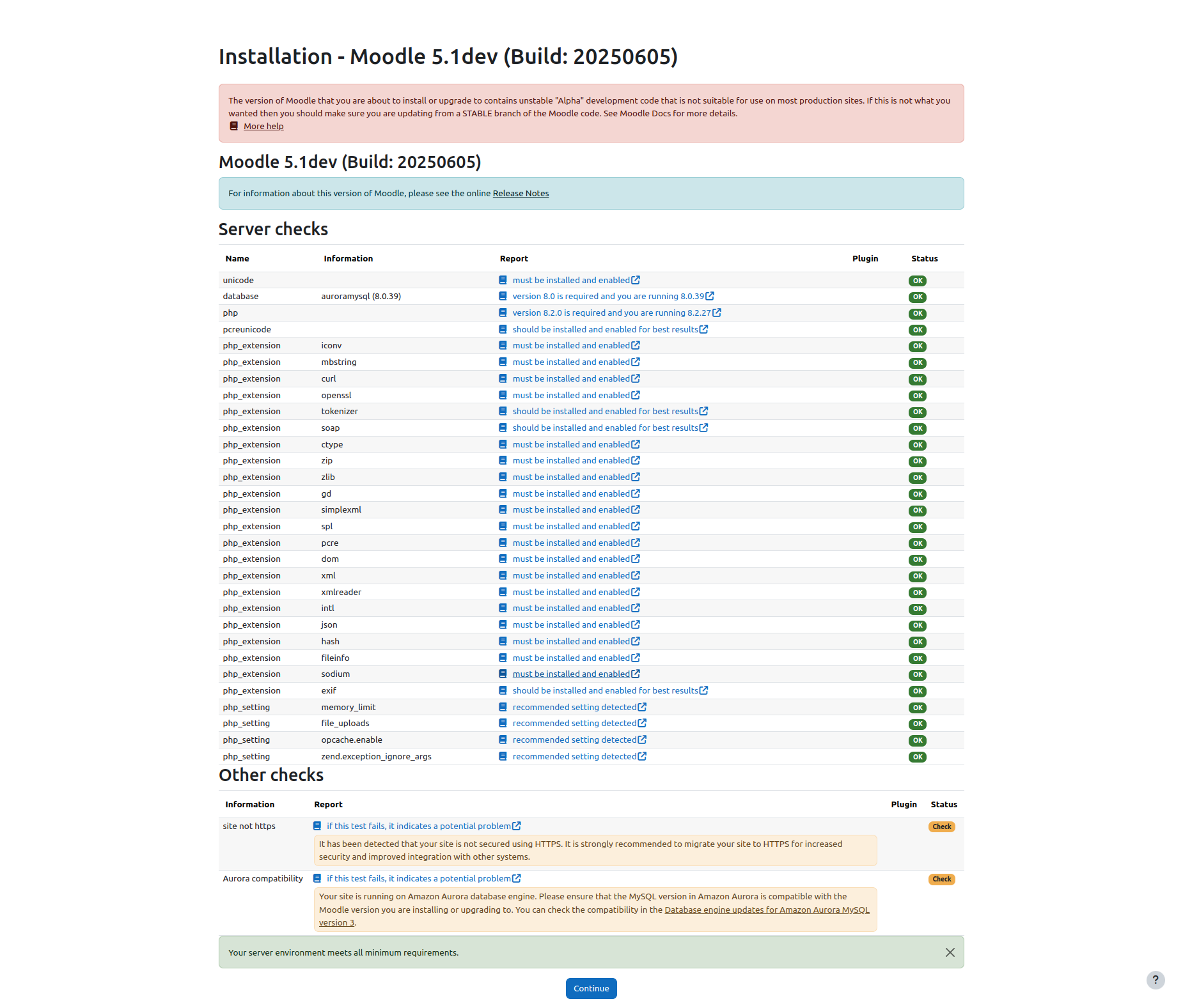The width and height of the screenshot is (1183, 1008).
Task: Open tokenizer 'should be installed' report link
Action: pyautogui.click(x=606, y=411)
